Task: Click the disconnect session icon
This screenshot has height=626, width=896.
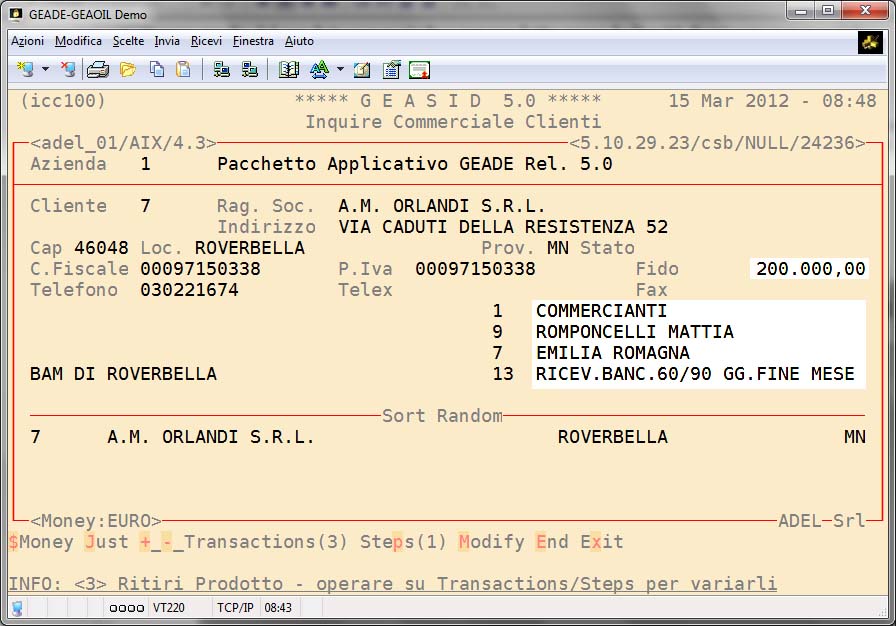Action: coord(68,70)
